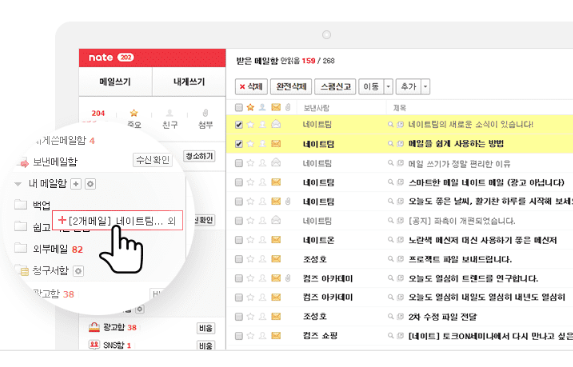Click sender 조성호 on '2차 수정 파일 전달'
This screenshot has width=573, height=367.
[315, 317]
